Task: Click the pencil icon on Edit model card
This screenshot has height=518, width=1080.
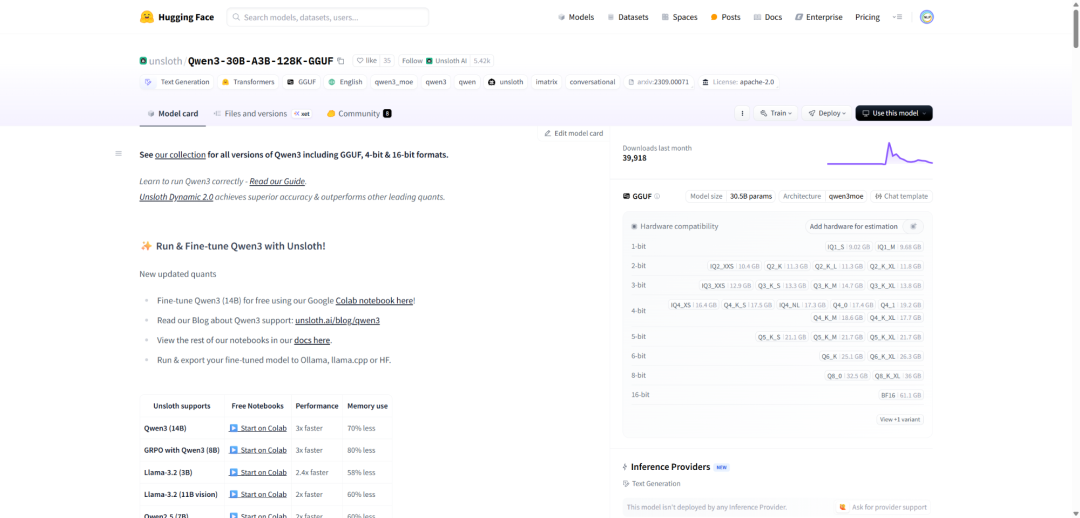Action: click(x=548, y=133)
